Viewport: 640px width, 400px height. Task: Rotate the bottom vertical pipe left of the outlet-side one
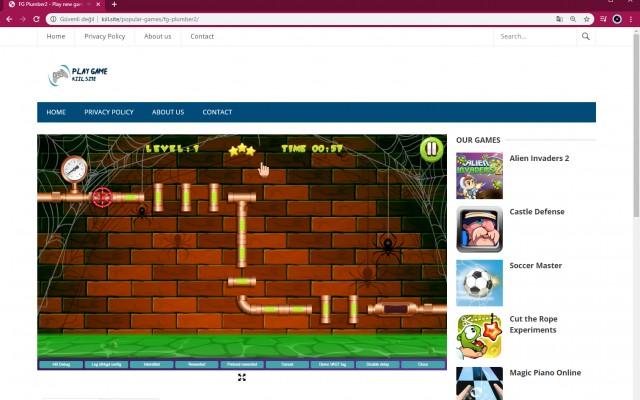coord(326,309)
